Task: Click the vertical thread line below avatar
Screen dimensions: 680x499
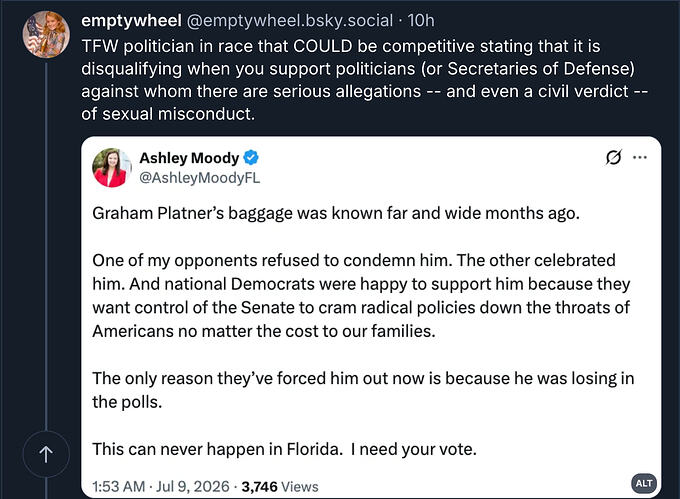Action: coord(46,245)
